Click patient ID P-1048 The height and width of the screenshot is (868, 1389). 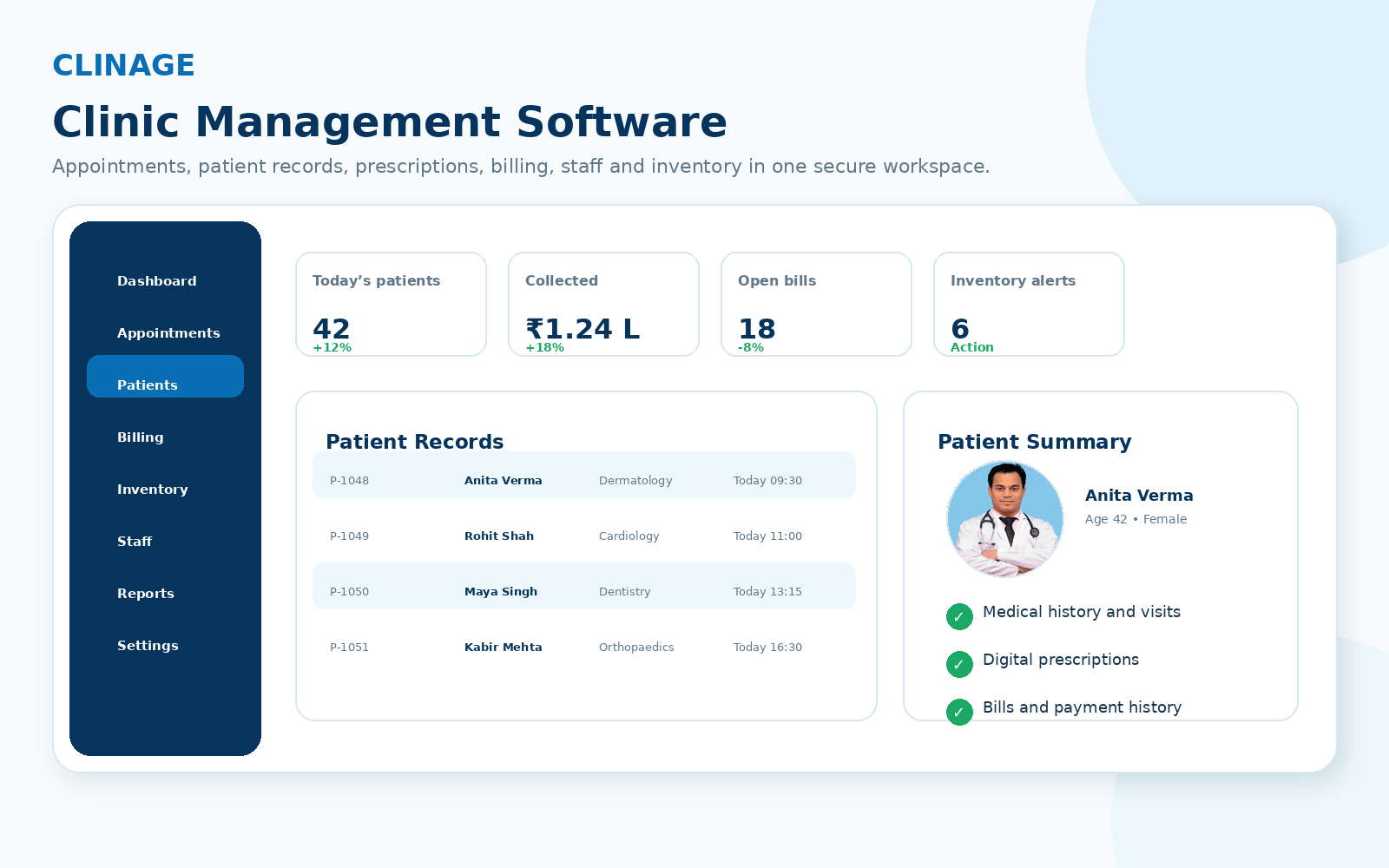pos(349,481)
